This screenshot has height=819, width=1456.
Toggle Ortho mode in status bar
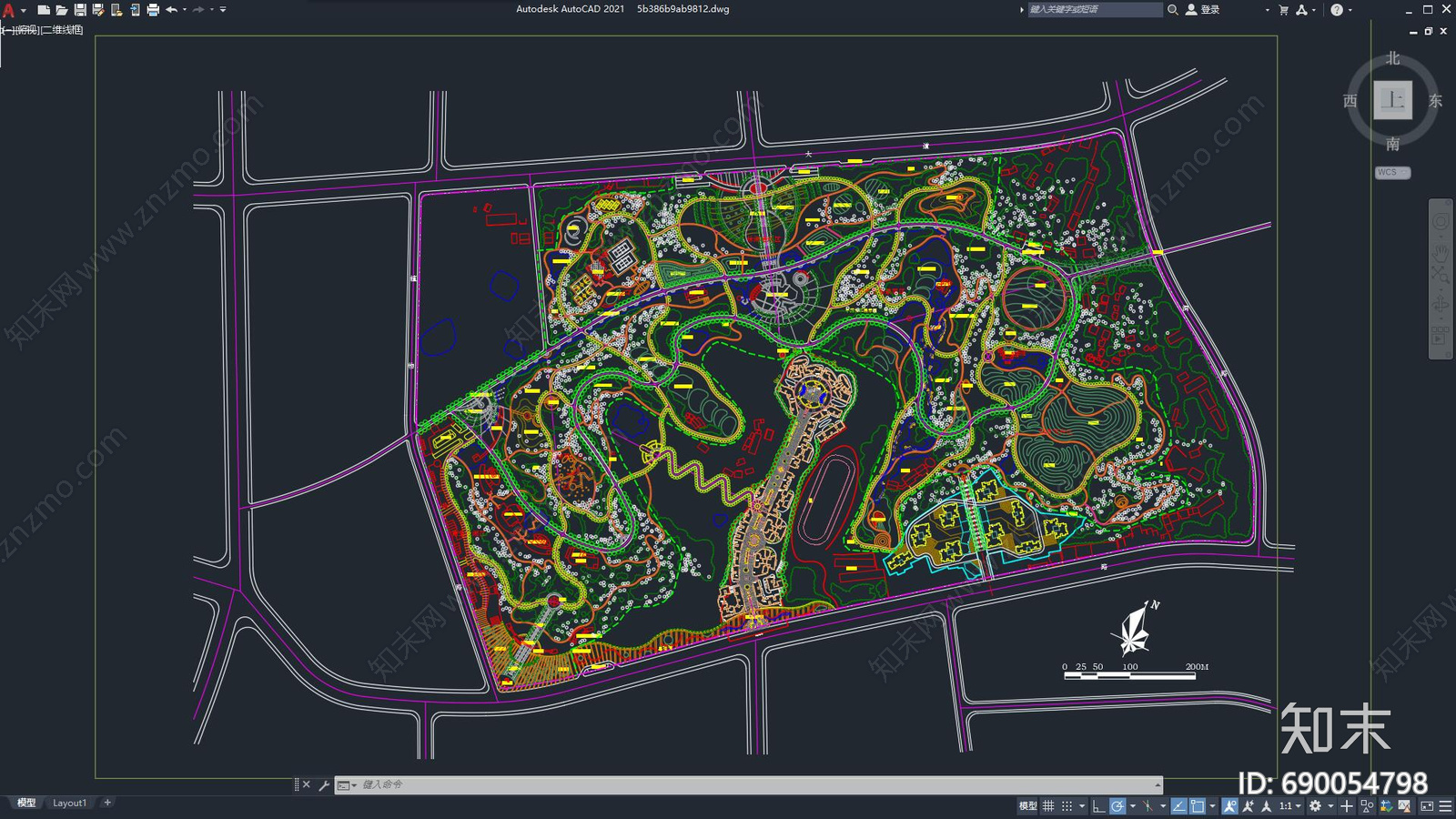pos(1098,806)
